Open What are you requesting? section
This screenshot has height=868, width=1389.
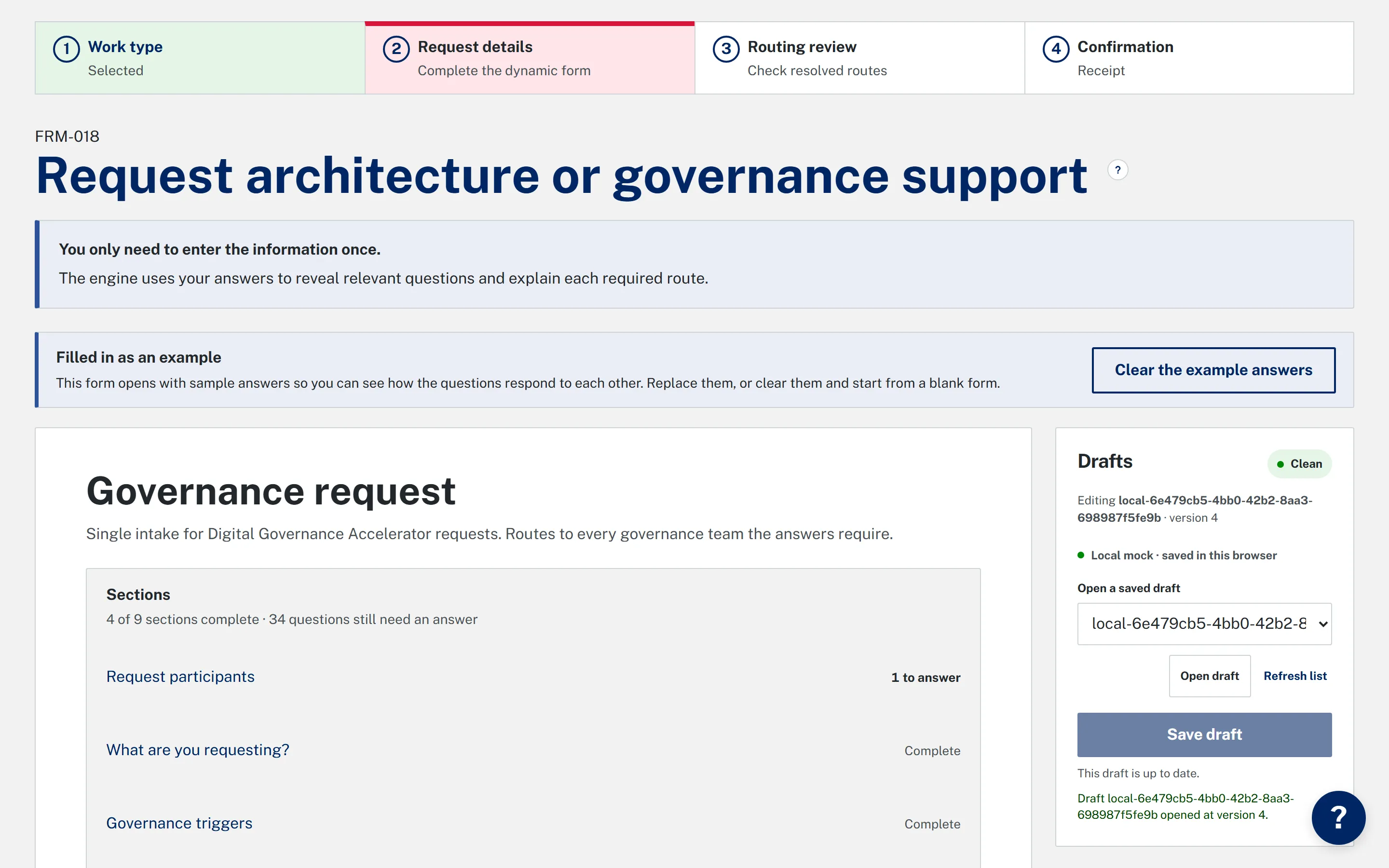click(197, 750)
